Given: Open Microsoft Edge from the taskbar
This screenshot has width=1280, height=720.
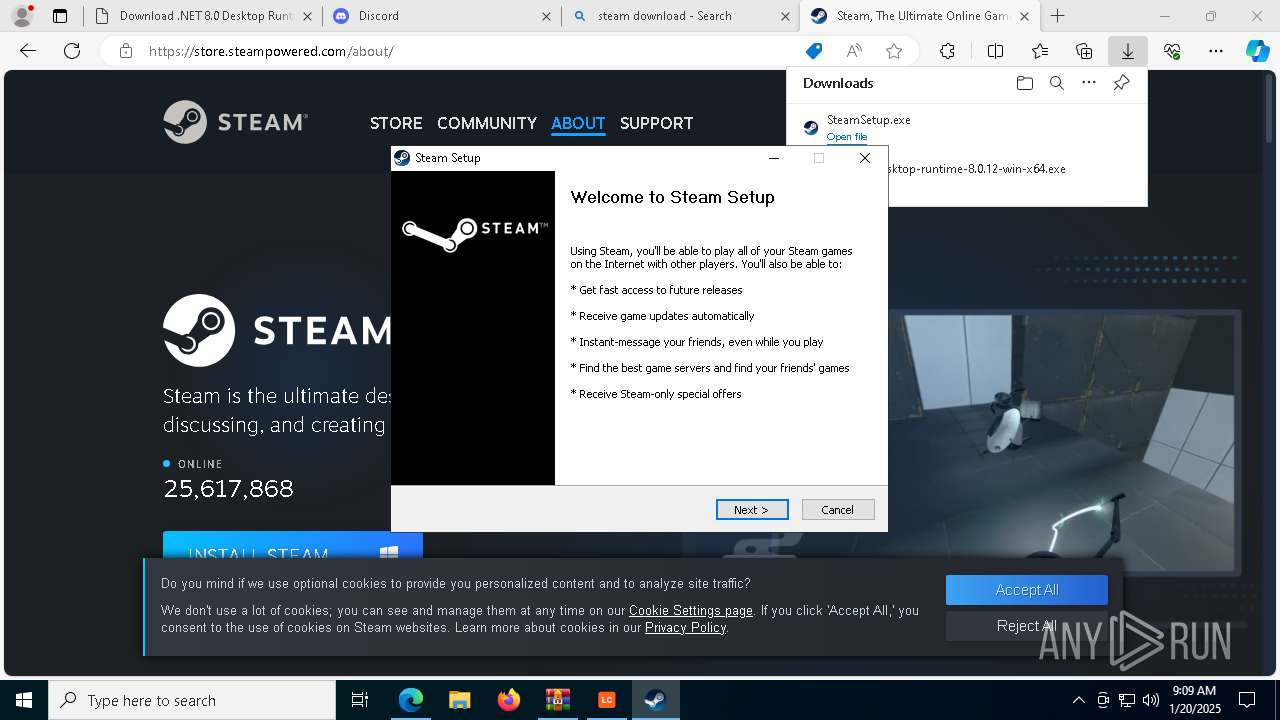Looking at the screenshot, I should coord(410,700).
